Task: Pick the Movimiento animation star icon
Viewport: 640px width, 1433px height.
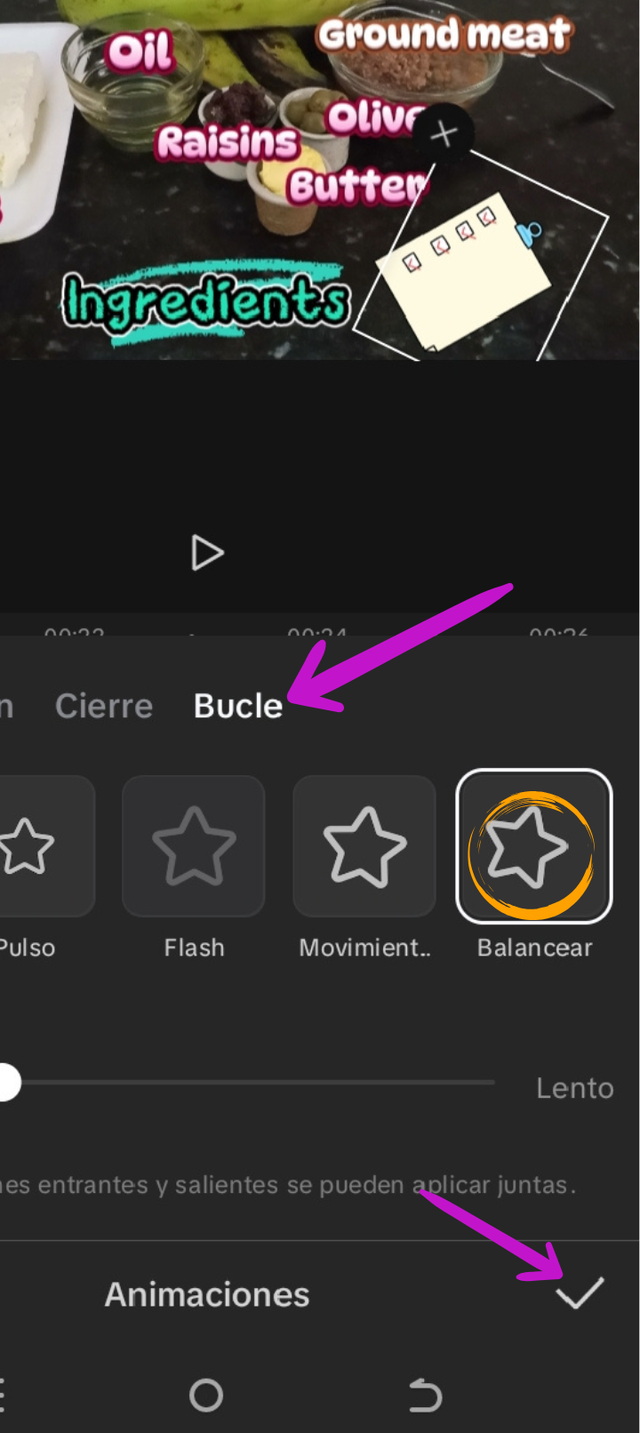Action: tap(364, 847)
